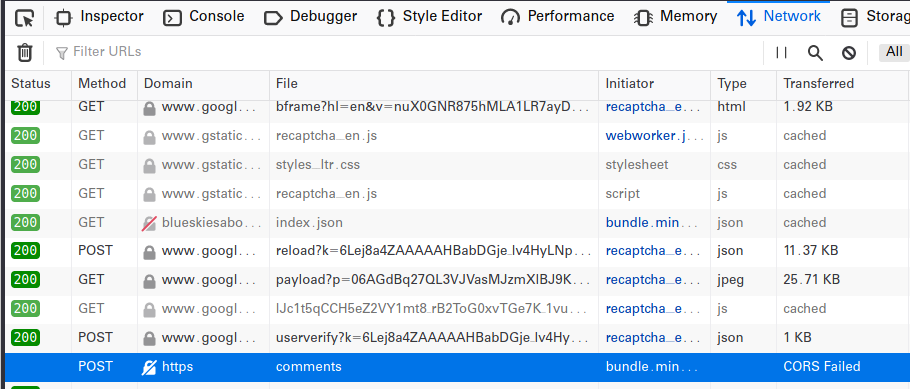Pause network recording
This screenshot has height=389, width=910.
pos(782,53)
